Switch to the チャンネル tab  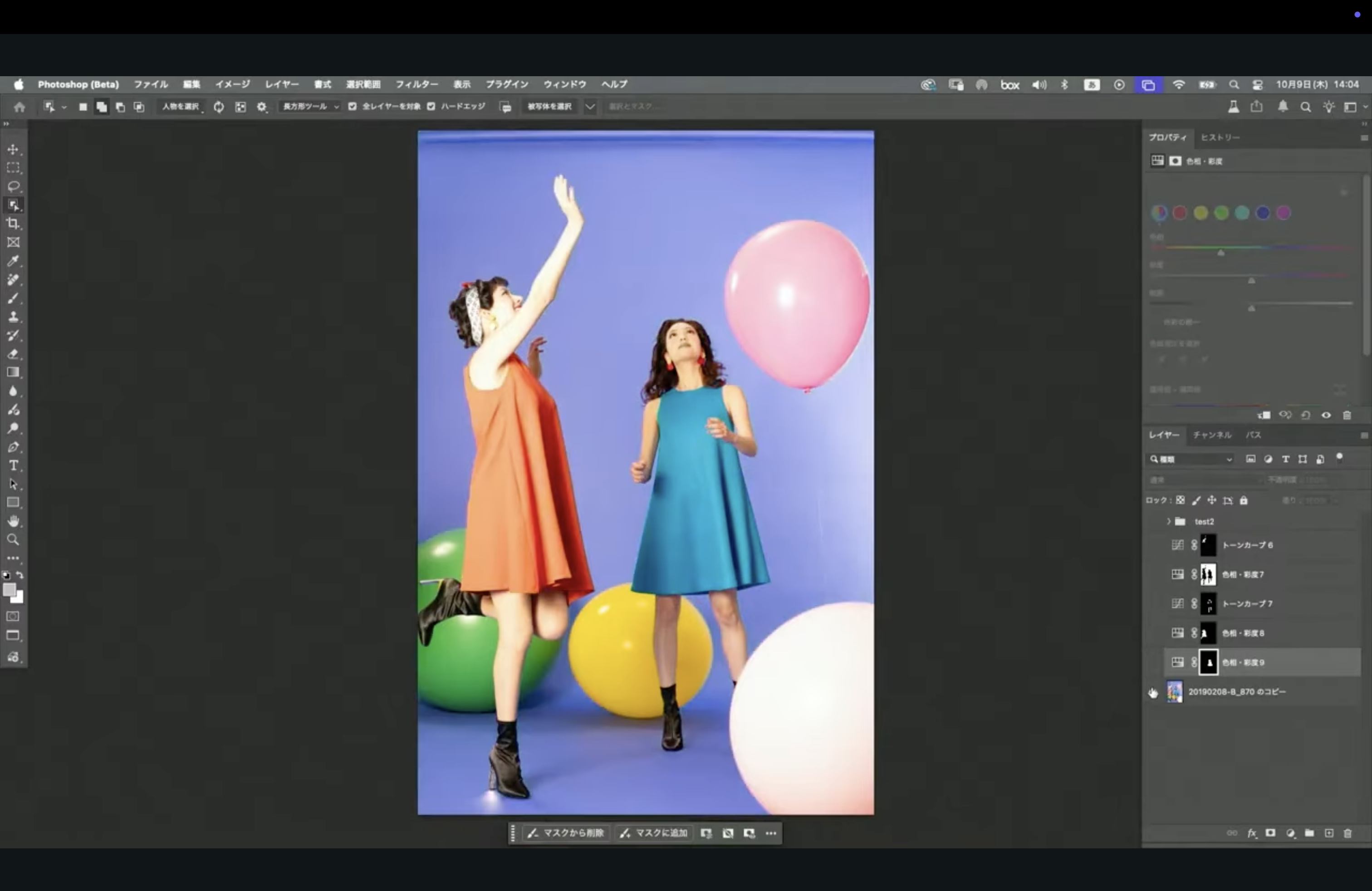coord(1212,435)
